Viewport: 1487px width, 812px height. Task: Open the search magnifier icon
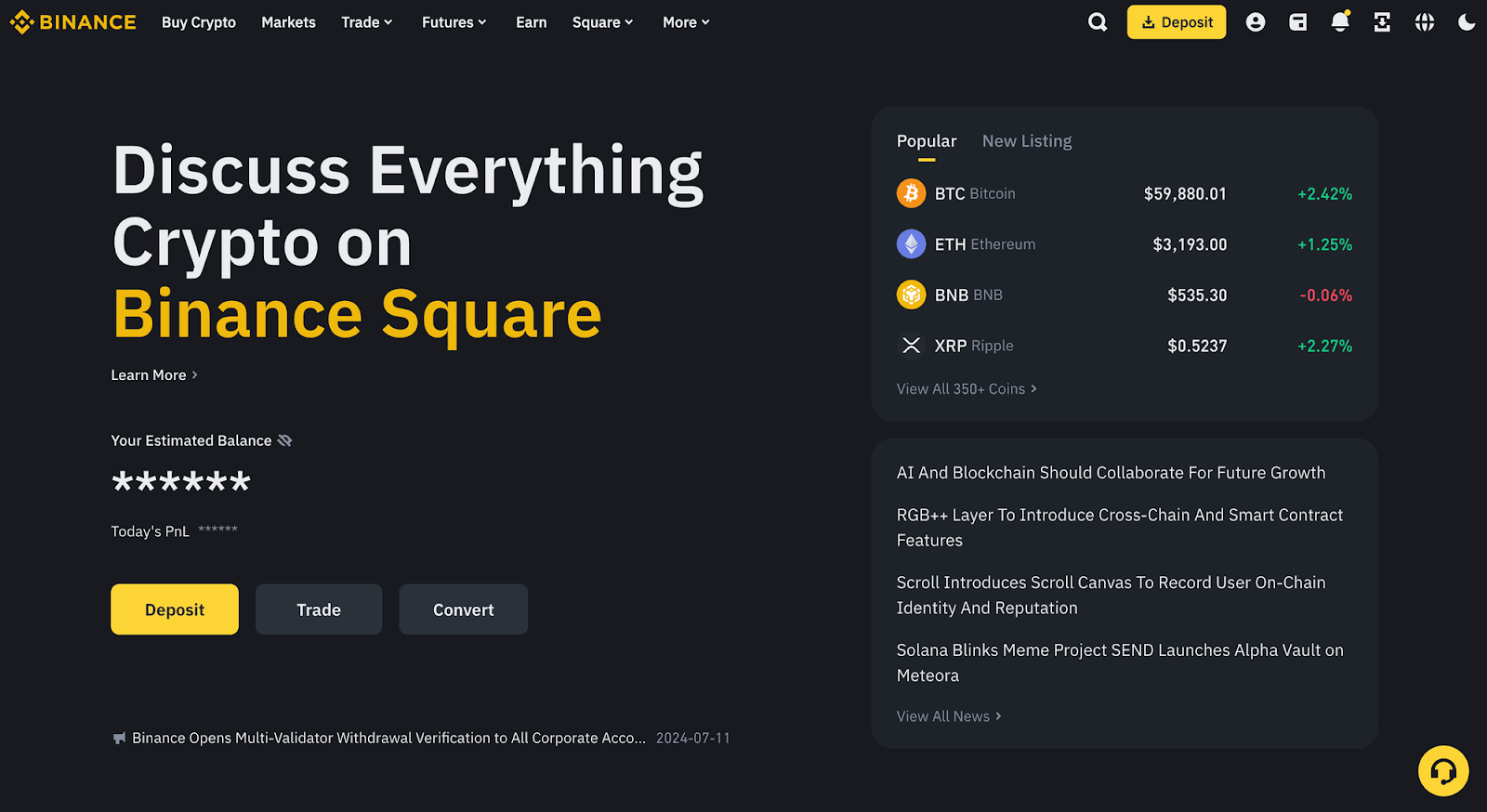click(x=1098, y=22)
